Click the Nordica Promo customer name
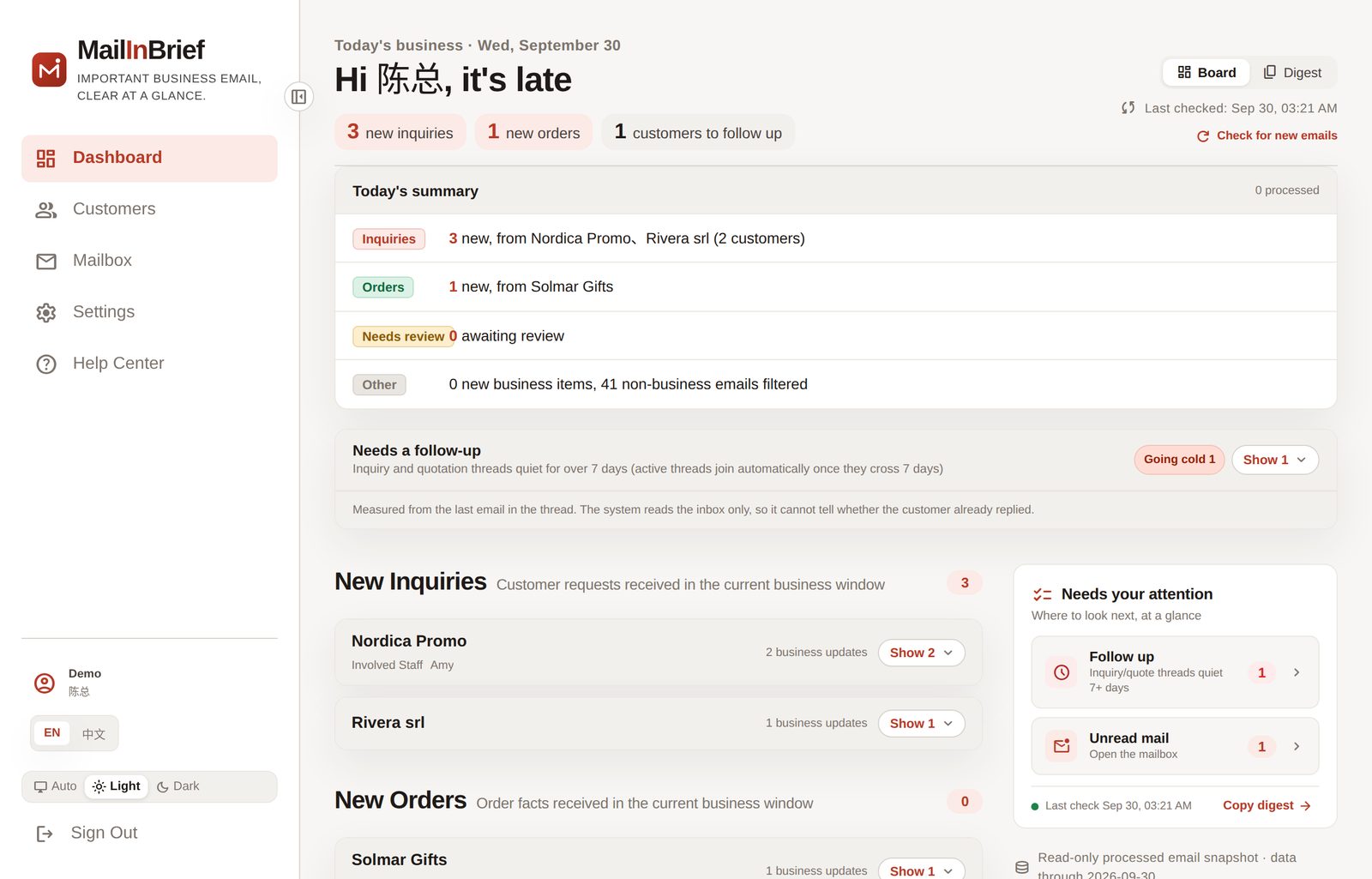Screen dimensions: 1372x879 point(409,641)
